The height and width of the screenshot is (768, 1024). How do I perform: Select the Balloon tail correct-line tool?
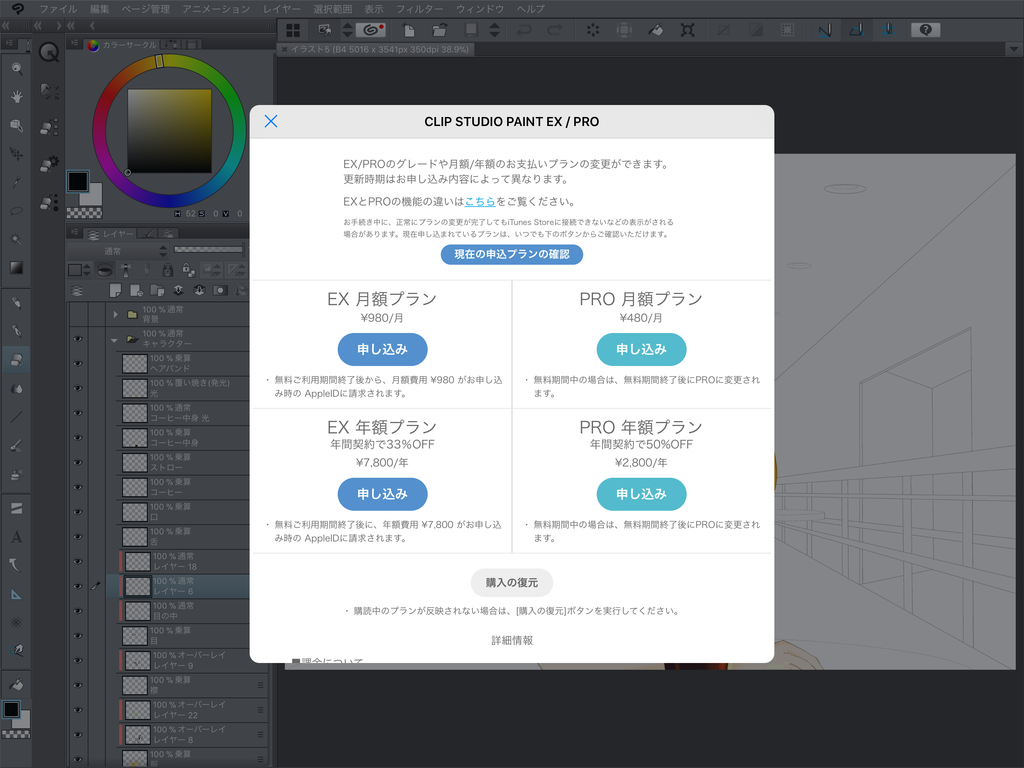point(16,566)
